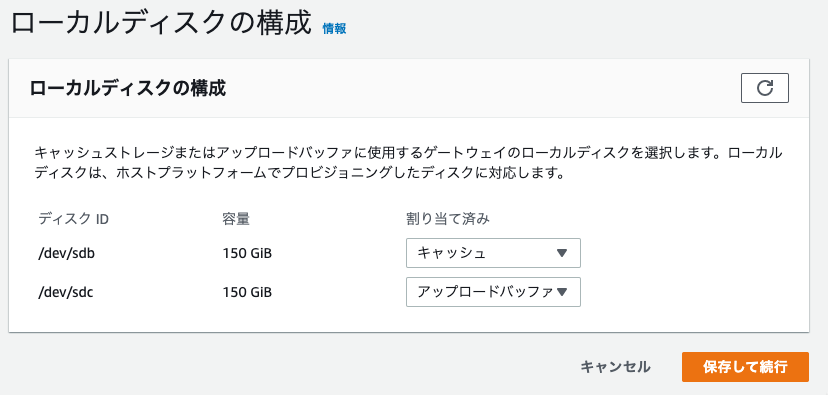Open the キャッシュ dropdown for /dev/sdb
The image size is (828, 395).
tap(493, 253)
